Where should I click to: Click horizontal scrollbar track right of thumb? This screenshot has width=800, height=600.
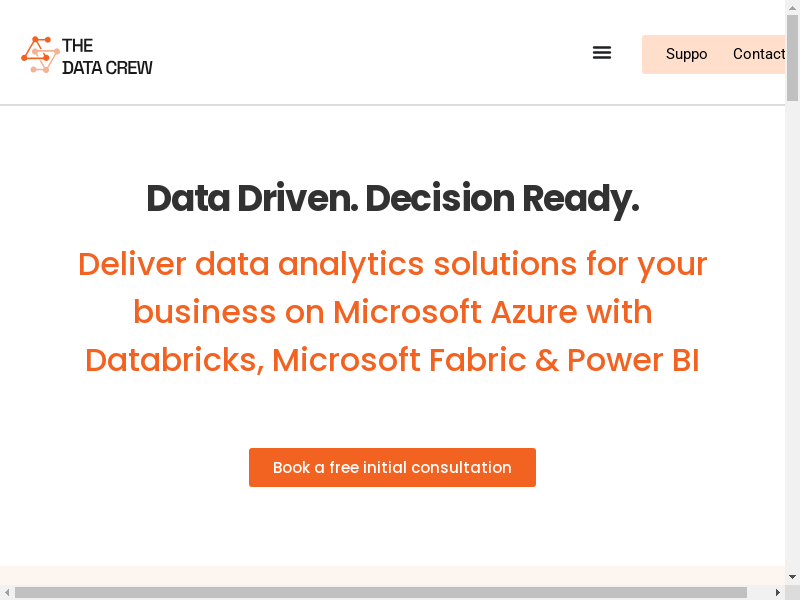(759, 592)
